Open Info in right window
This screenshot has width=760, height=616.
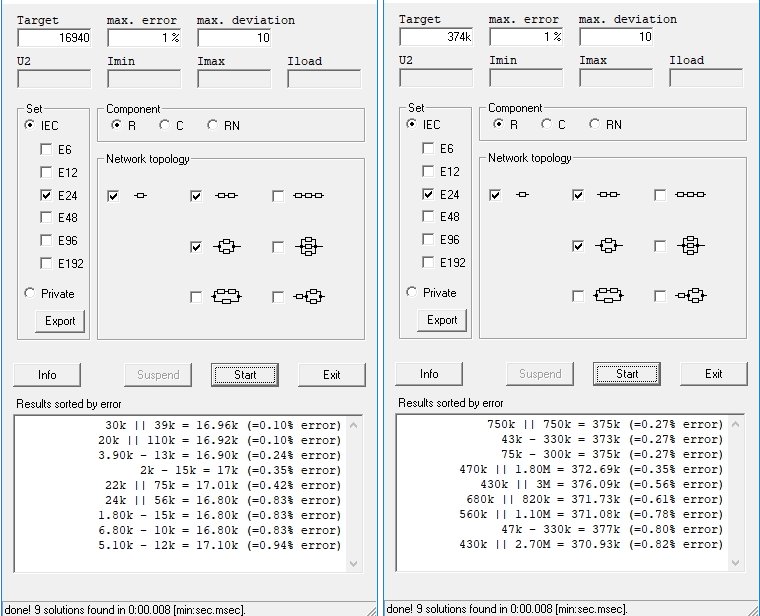429,374
